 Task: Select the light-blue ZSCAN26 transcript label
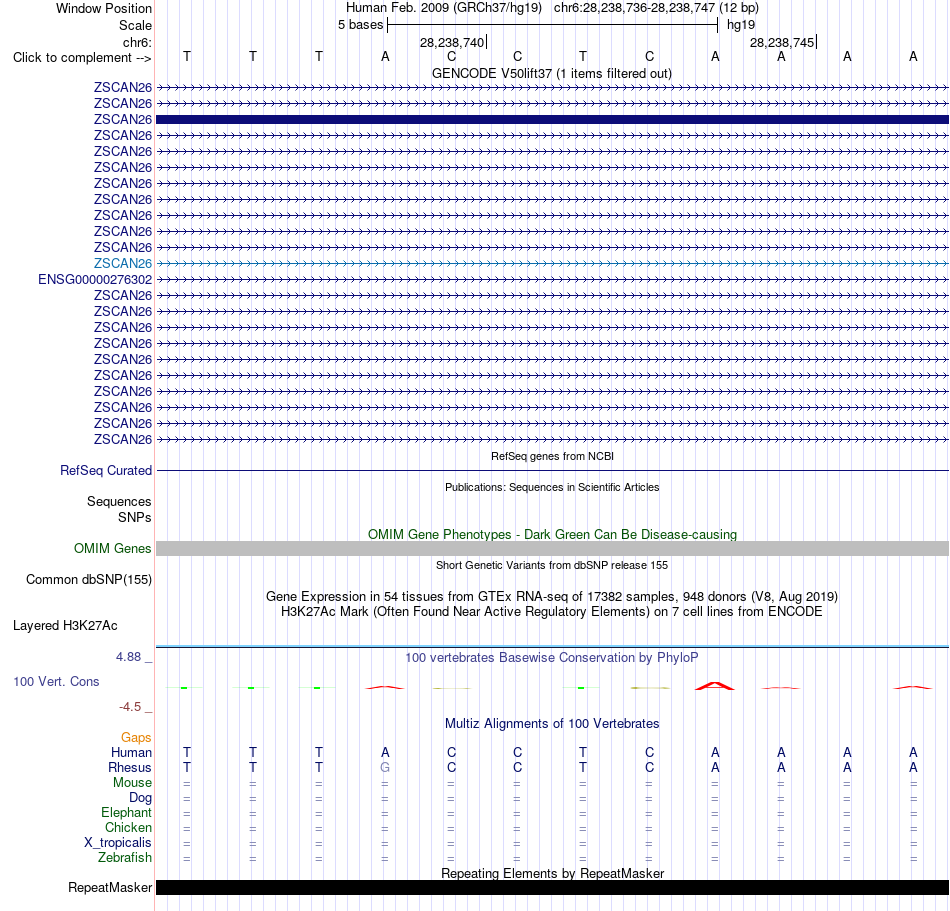123,263
